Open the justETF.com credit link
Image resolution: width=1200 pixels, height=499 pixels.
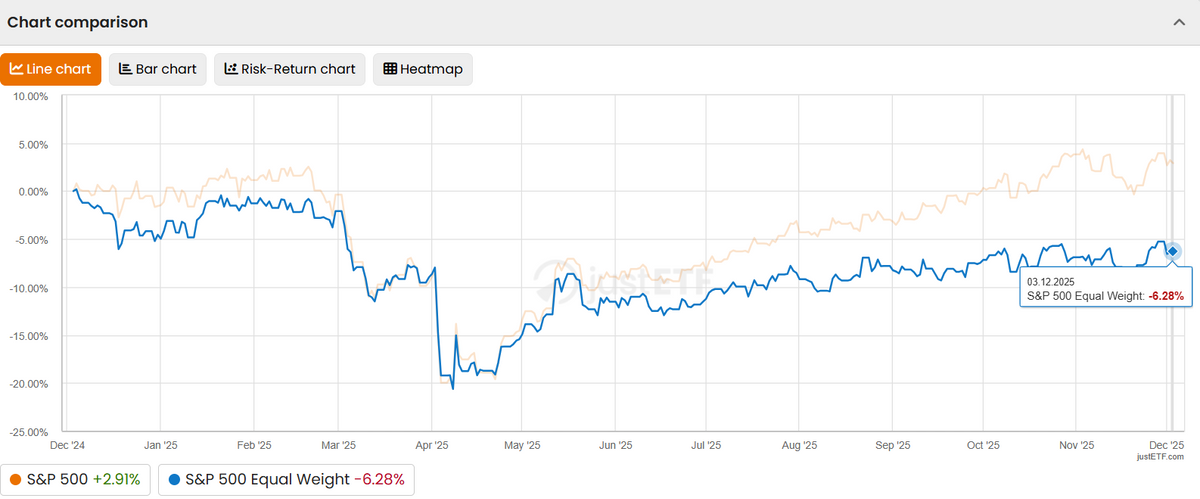[x=1159, y=456]
